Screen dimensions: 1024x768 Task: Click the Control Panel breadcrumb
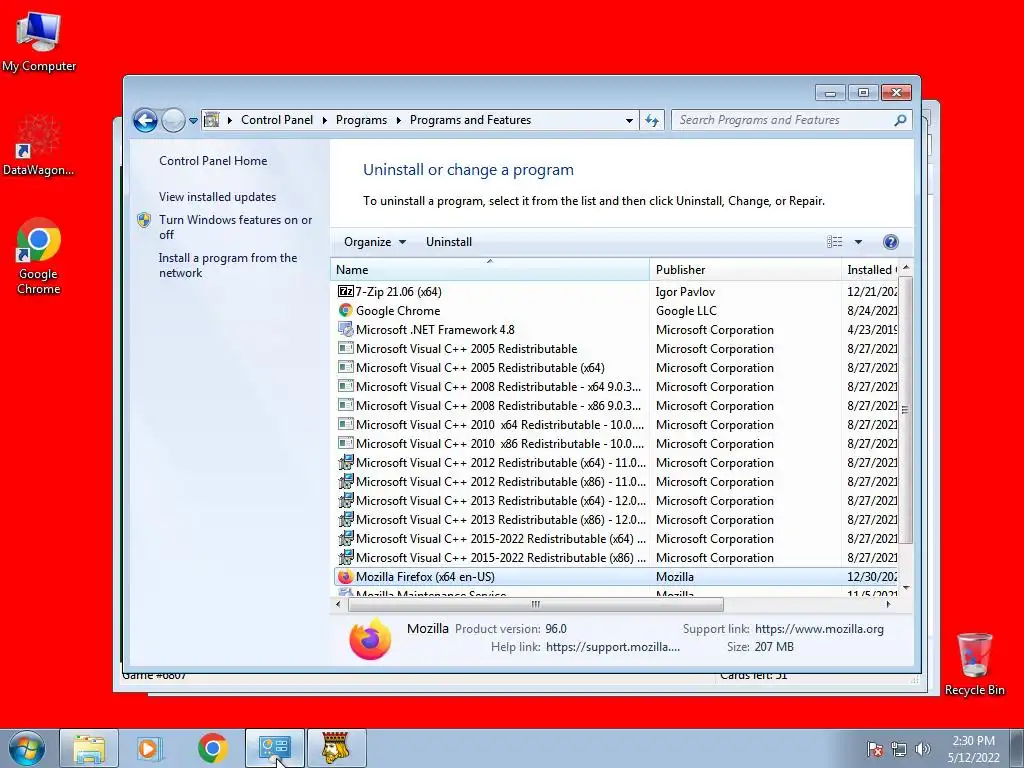[x=277, y=120]
